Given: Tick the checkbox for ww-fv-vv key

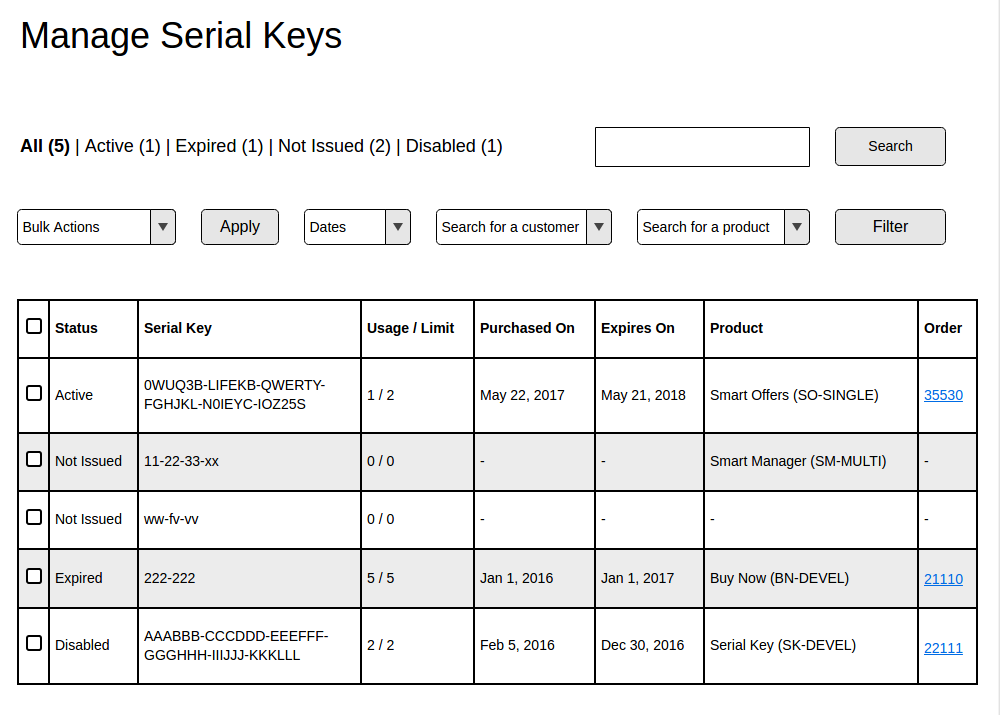Looking at the screenshot, I should 34,517.
